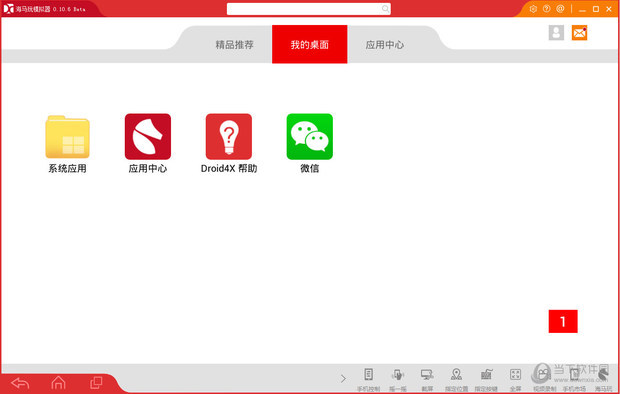The height and width of the screenshot is (394, 620).
Task: Click the @ feedback icon
Action: click(560, 9)
